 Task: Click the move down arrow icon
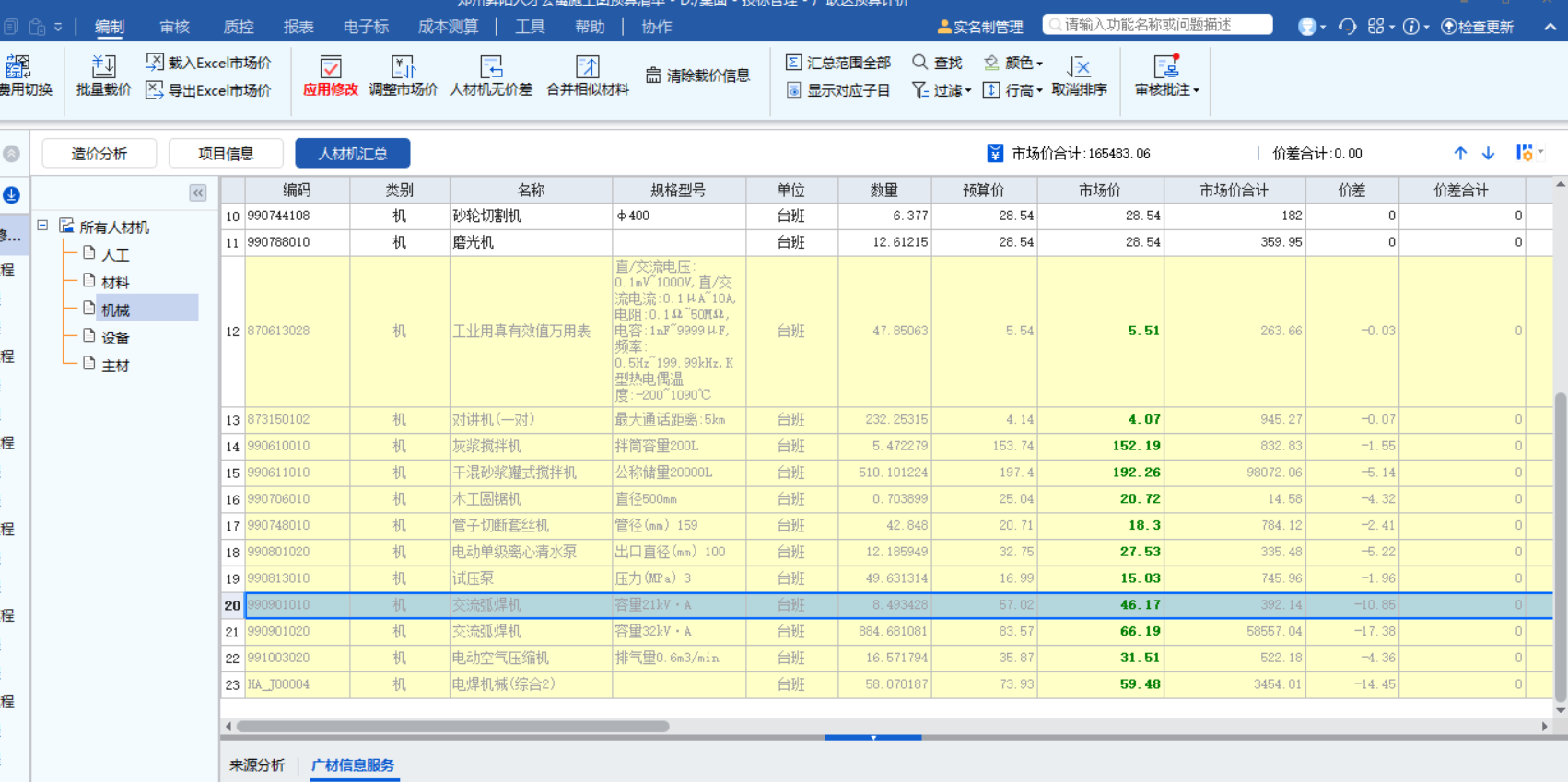coord(1488,153)
